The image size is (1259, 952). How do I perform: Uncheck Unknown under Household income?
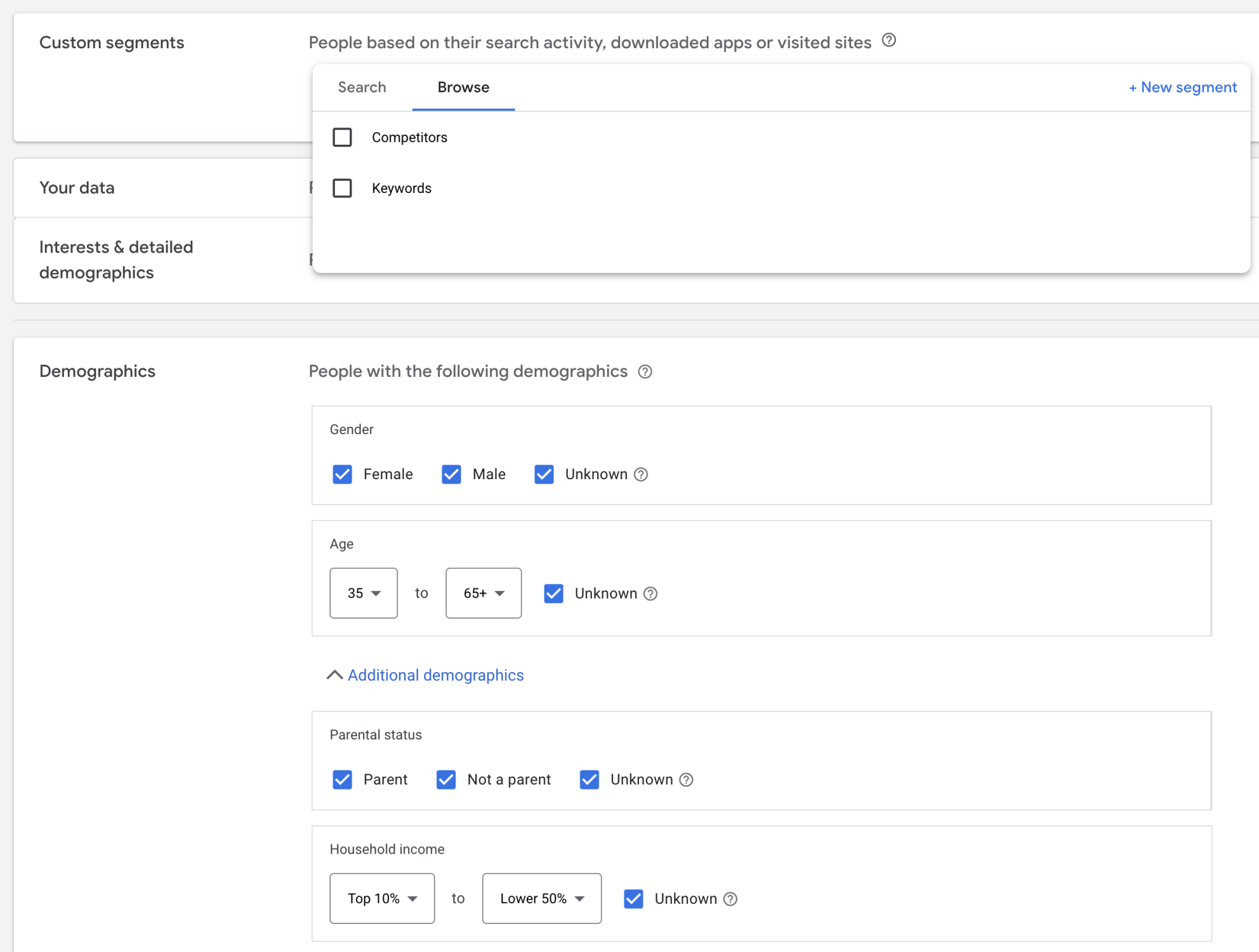633,898
